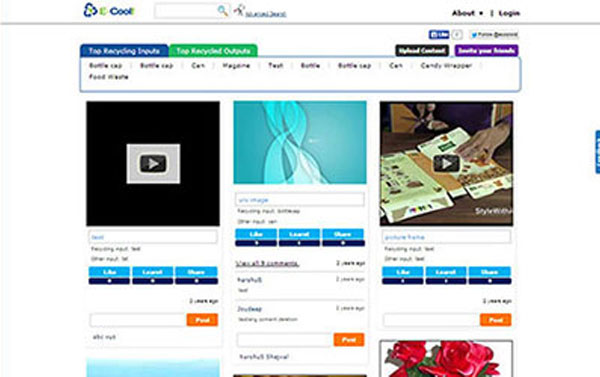
Task: Click comment field under the 'srs image' post
Action: pyautogui.click(x=285, y=340)
